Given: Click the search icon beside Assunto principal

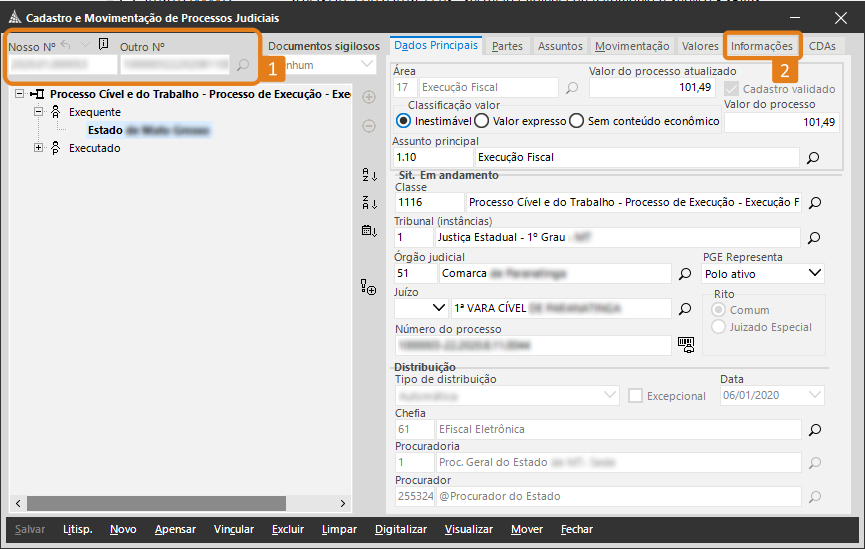Looking at the screenshot, I should pos(813,158).
